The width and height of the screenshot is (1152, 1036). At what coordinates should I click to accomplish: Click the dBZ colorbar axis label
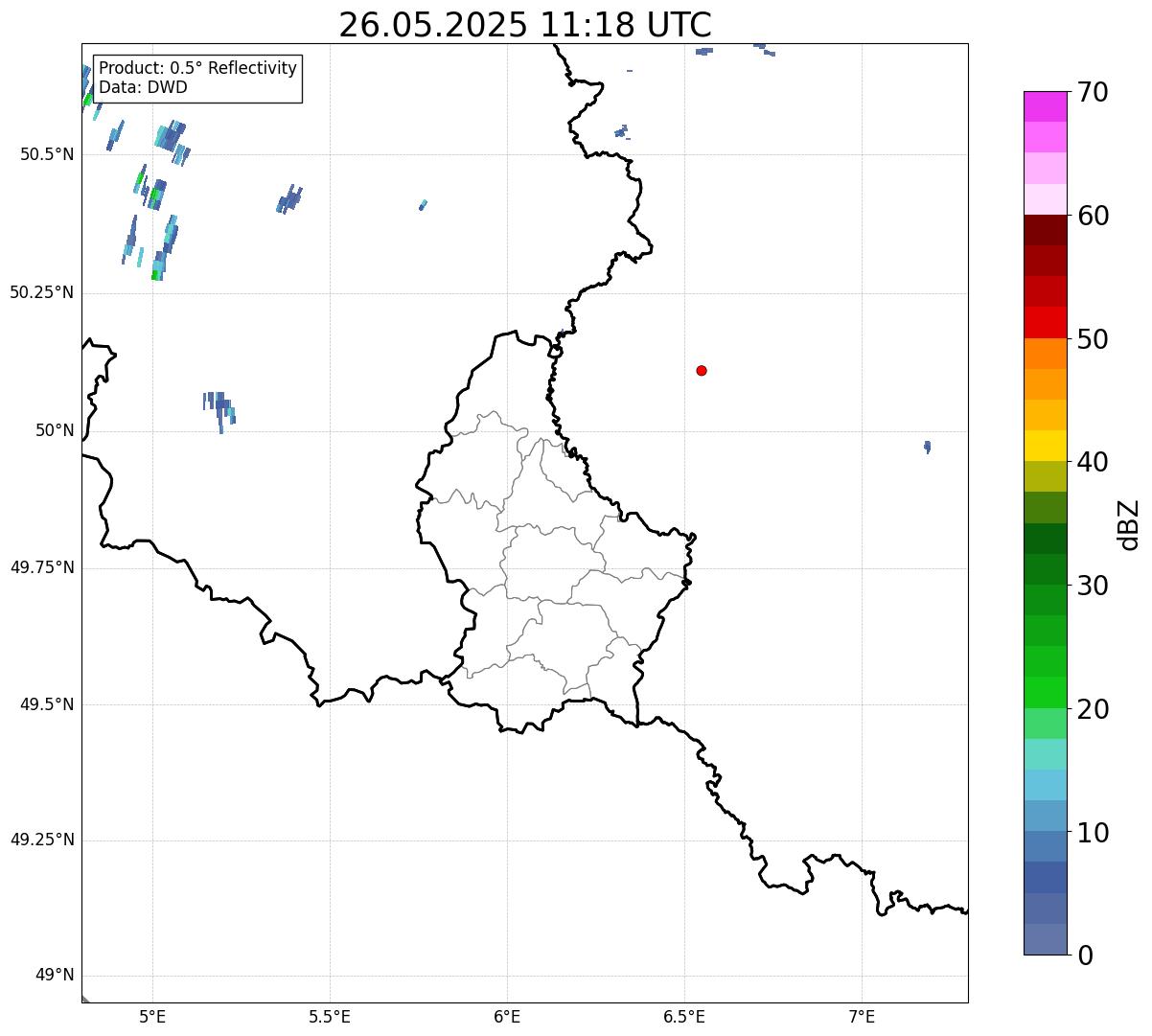1129,523
